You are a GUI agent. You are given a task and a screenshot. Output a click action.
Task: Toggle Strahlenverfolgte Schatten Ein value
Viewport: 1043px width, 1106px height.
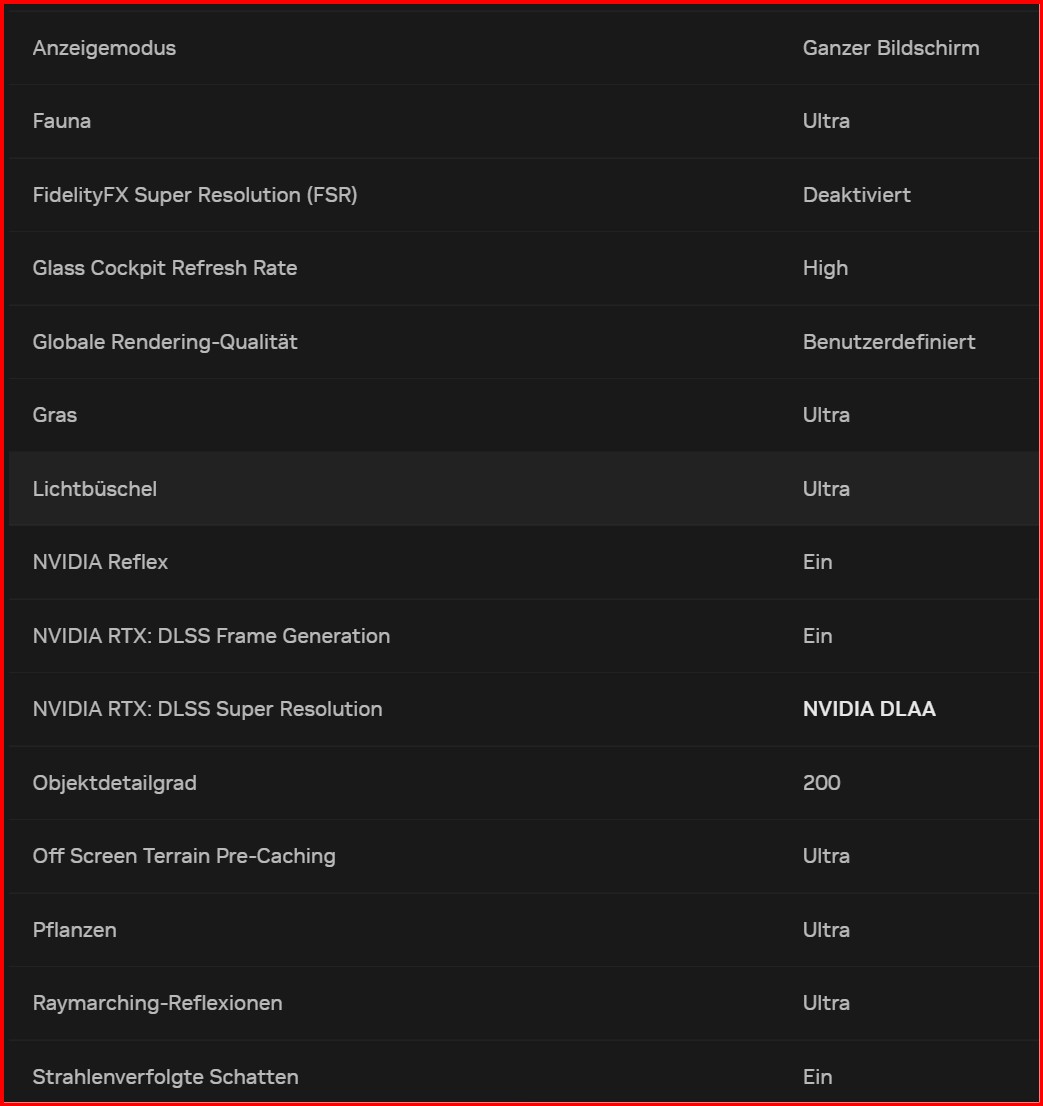(x=817, y=1077)
